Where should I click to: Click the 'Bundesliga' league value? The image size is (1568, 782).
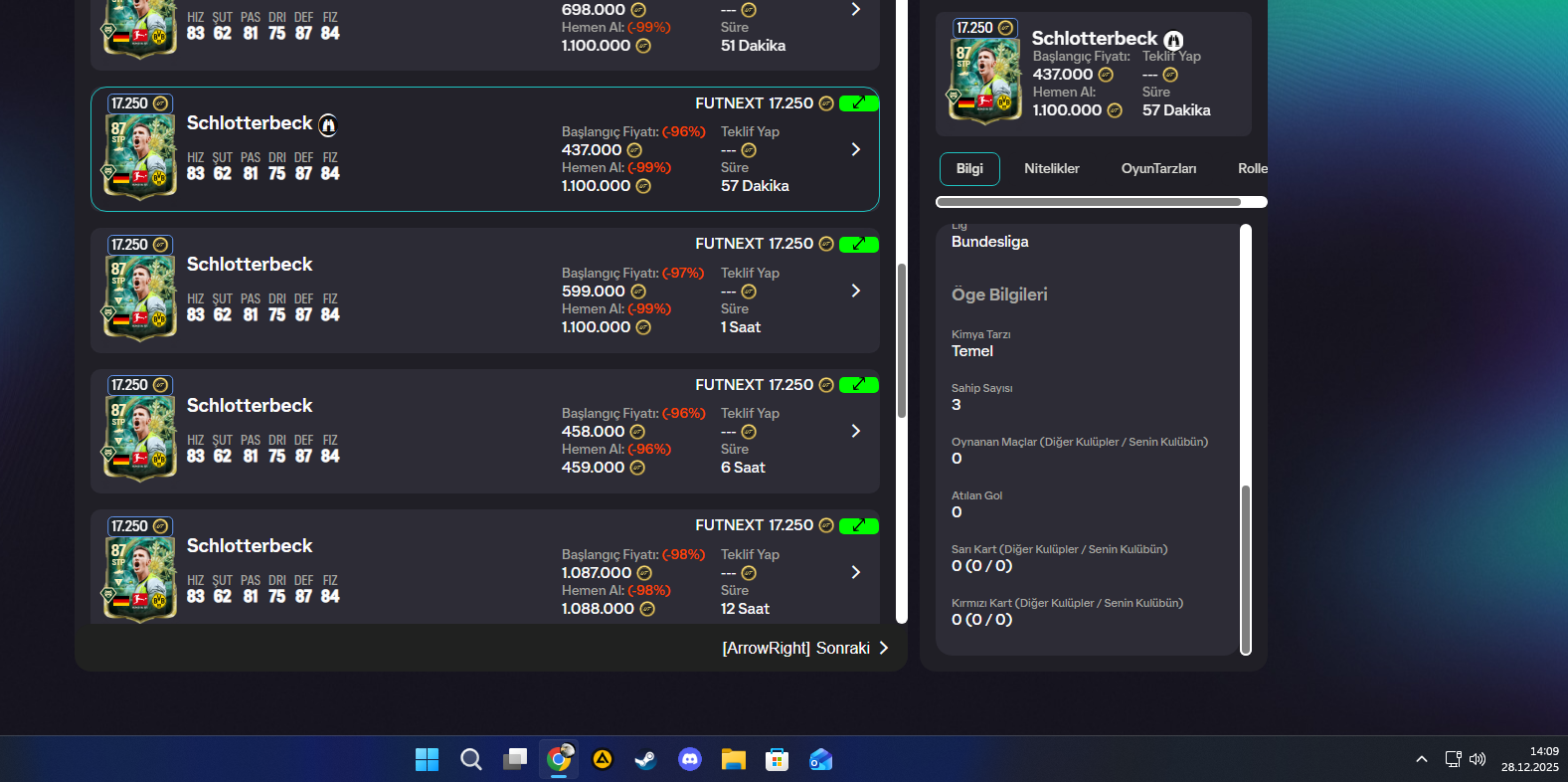[x=990, y=242]
